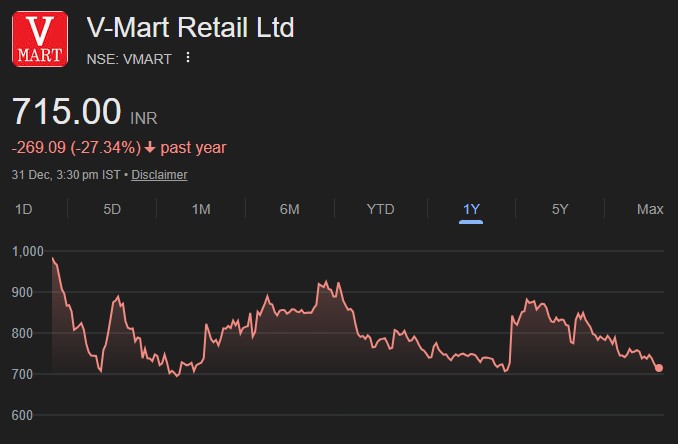This screenshot has width=678, height=444.
Task: Switch to YTD chart view
Action: pyautogui.click(x=380, y=209)
